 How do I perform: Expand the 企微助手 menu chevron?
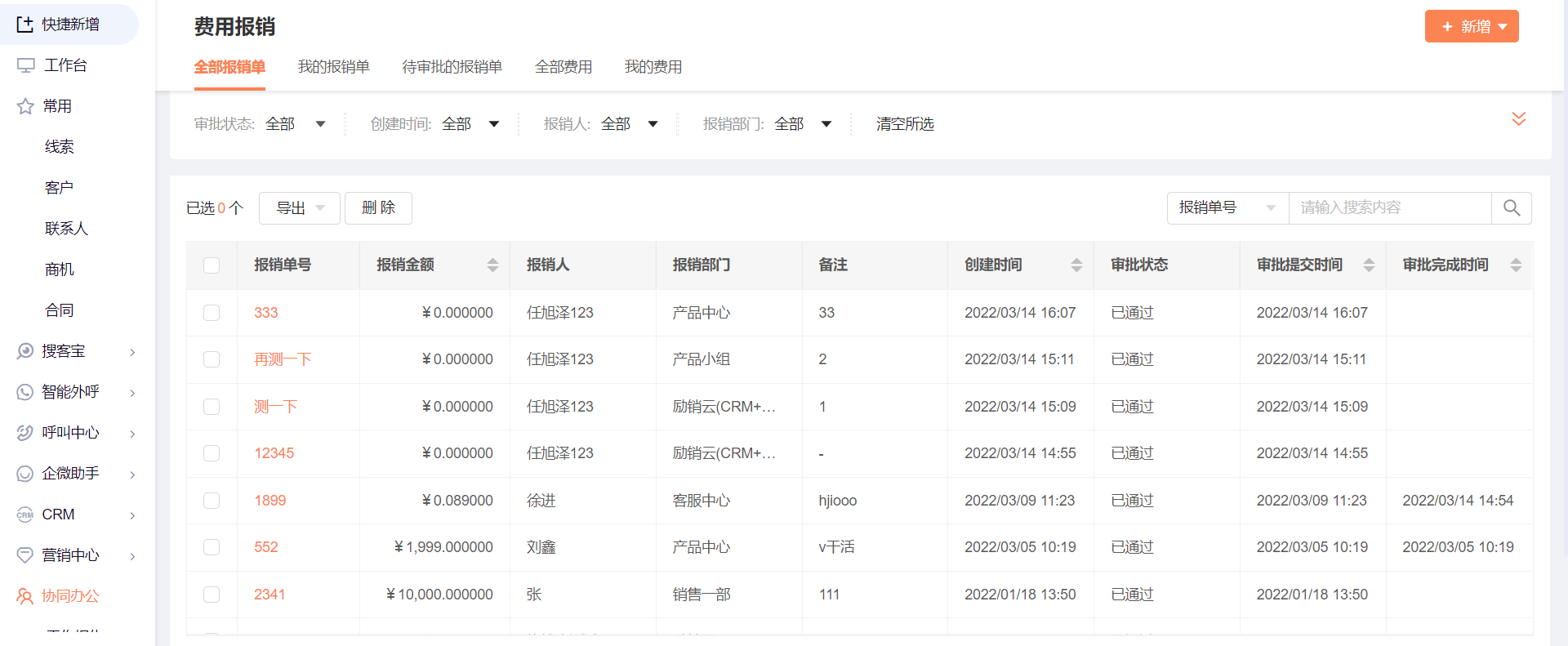click(132, 474)
